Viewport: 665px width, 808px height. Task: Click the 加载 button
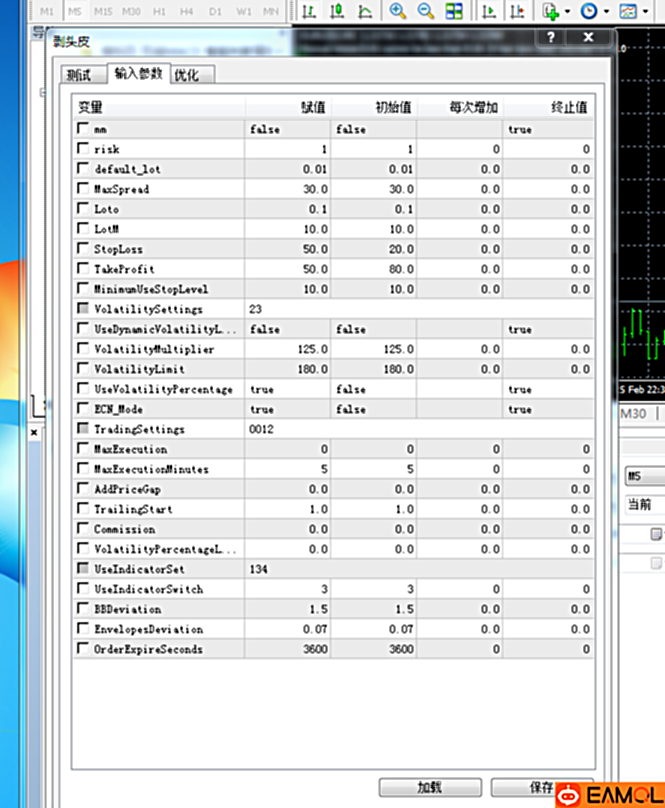pos(430,787)
